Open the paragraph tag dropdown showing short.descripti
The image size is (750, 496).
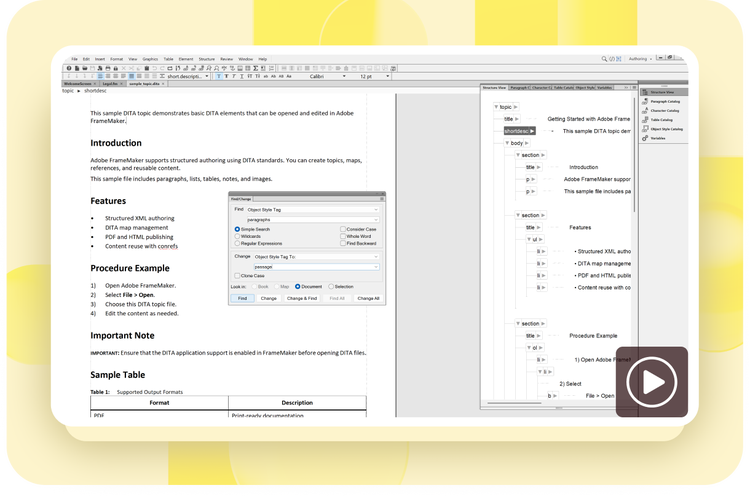188,77
